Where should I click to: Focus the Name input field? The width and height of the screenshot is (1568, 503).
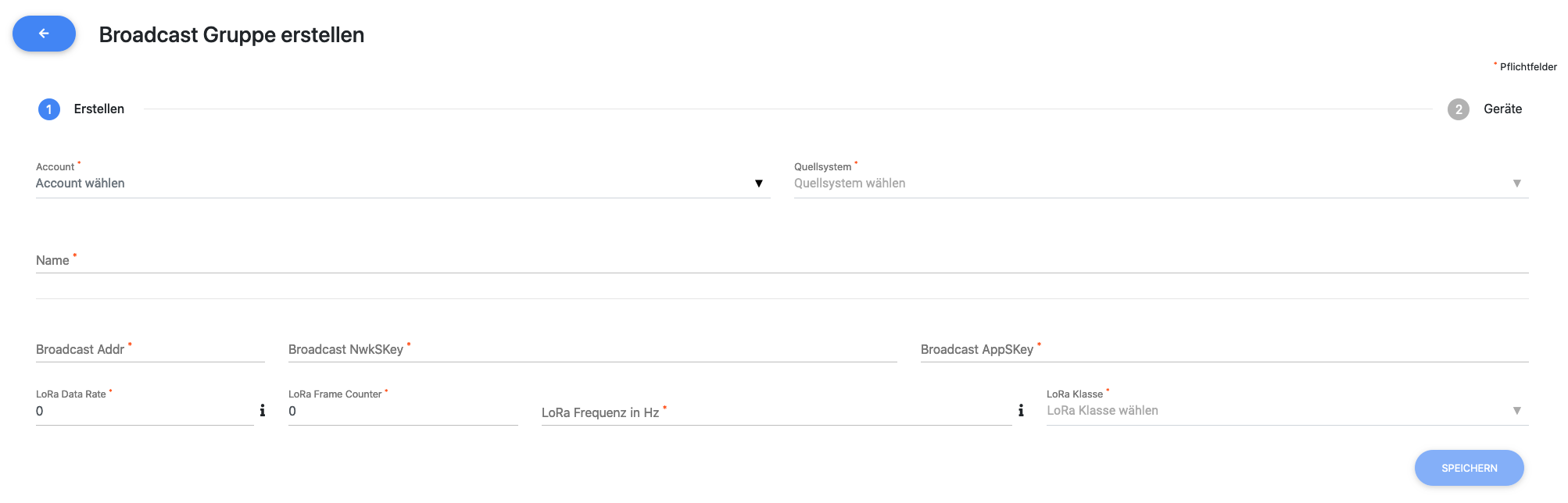pos(782,261)
